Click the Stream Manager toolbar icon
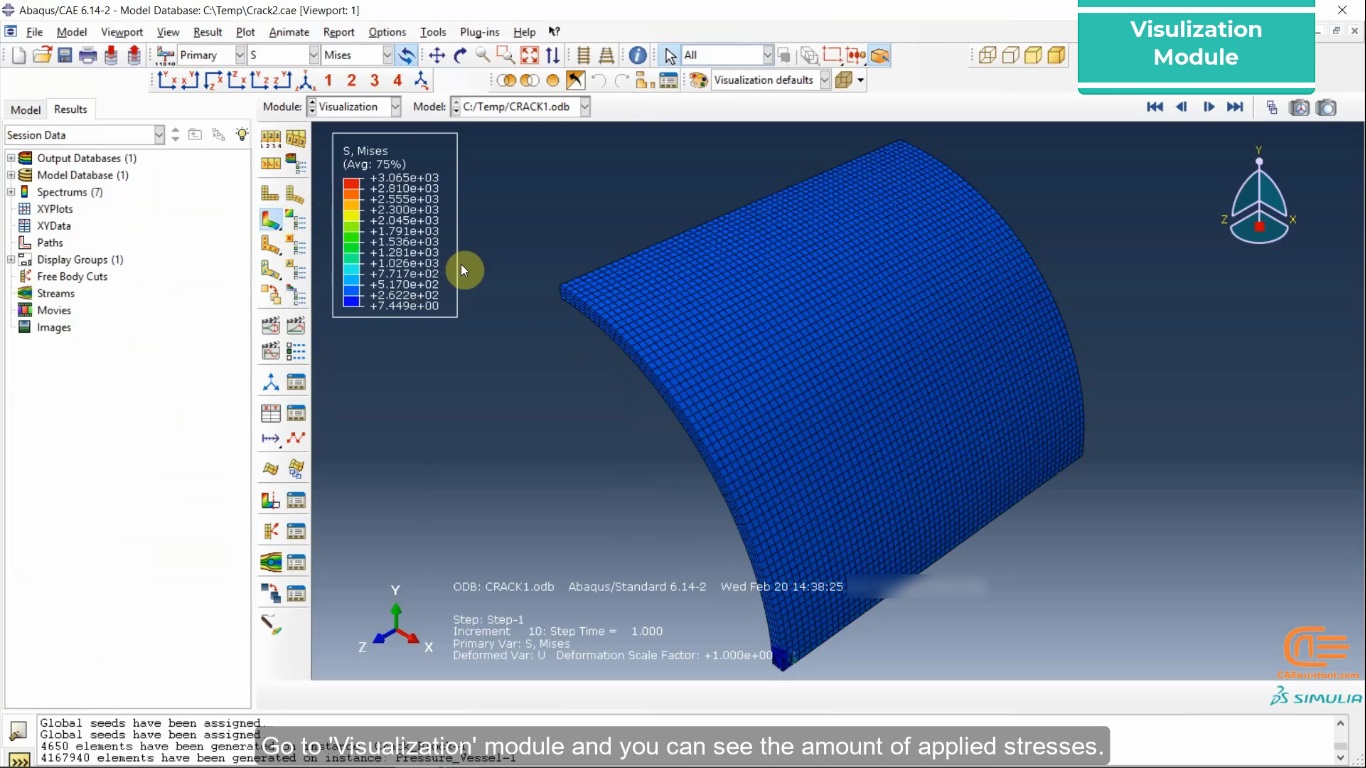 296,562
